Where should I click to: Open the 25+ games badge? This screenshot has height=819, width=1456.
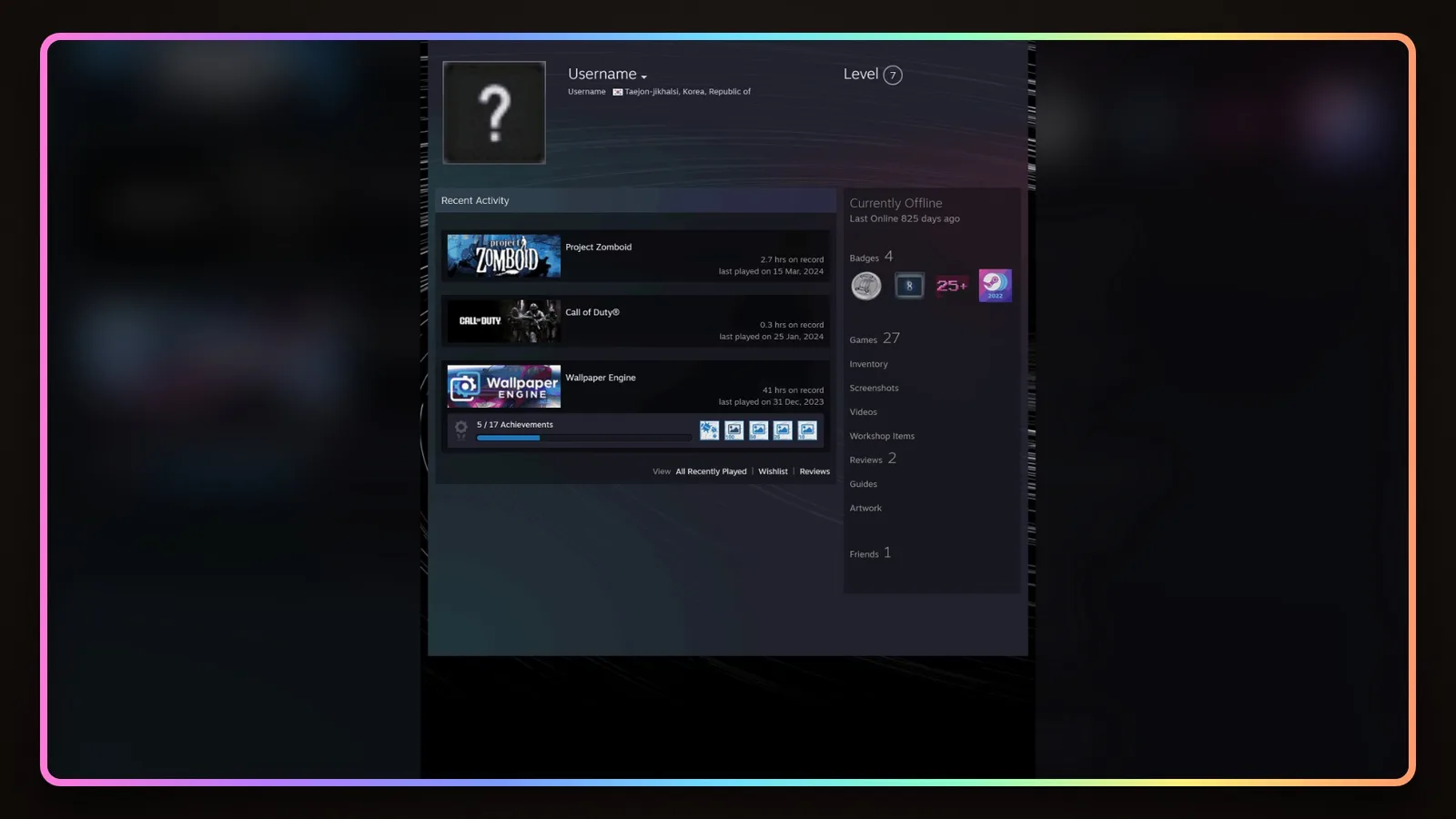[x=952, y=286]
